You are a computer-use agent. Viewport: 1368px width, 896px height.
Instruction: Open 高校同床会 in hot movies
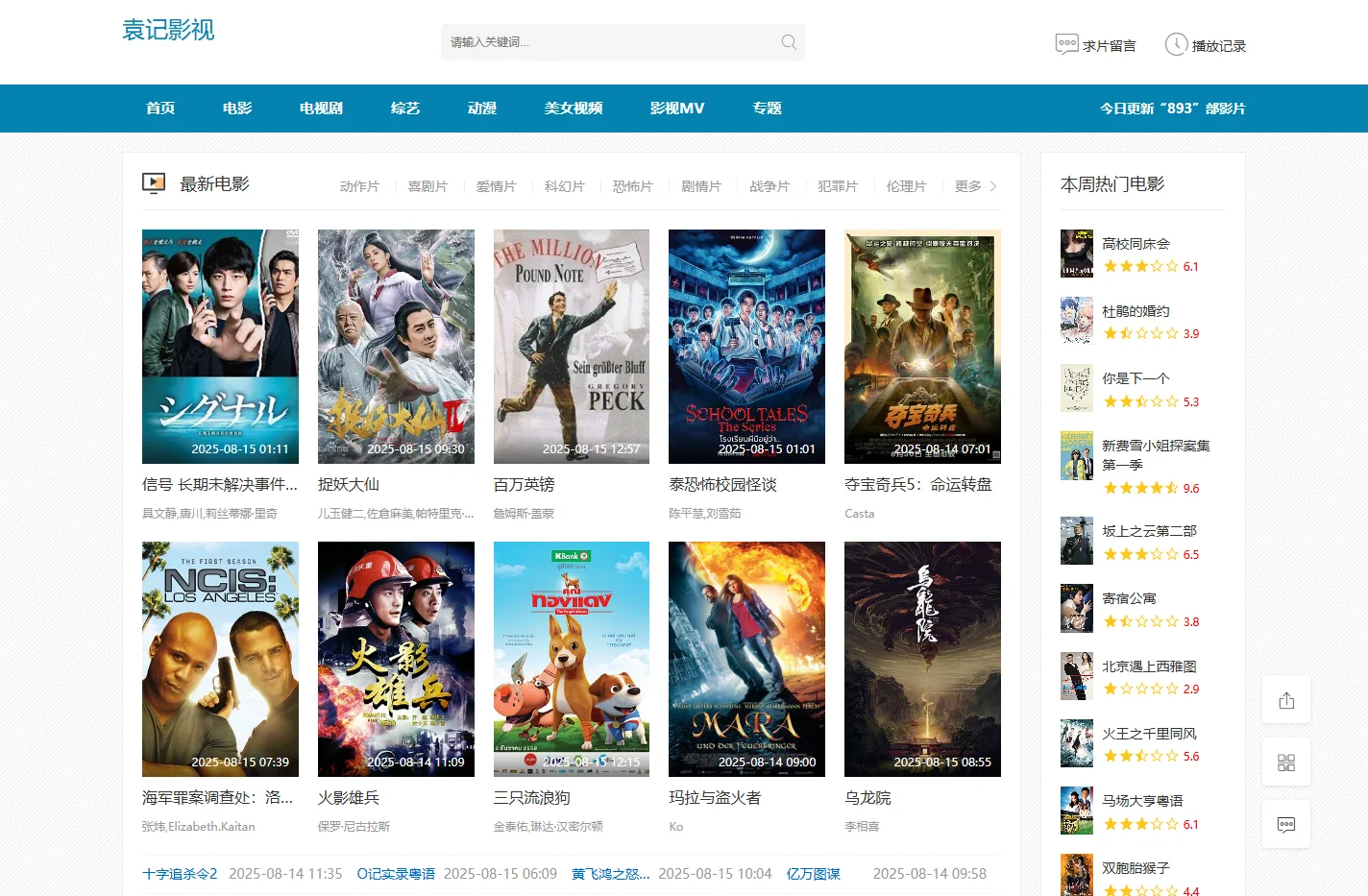[x=1136, y=244]
